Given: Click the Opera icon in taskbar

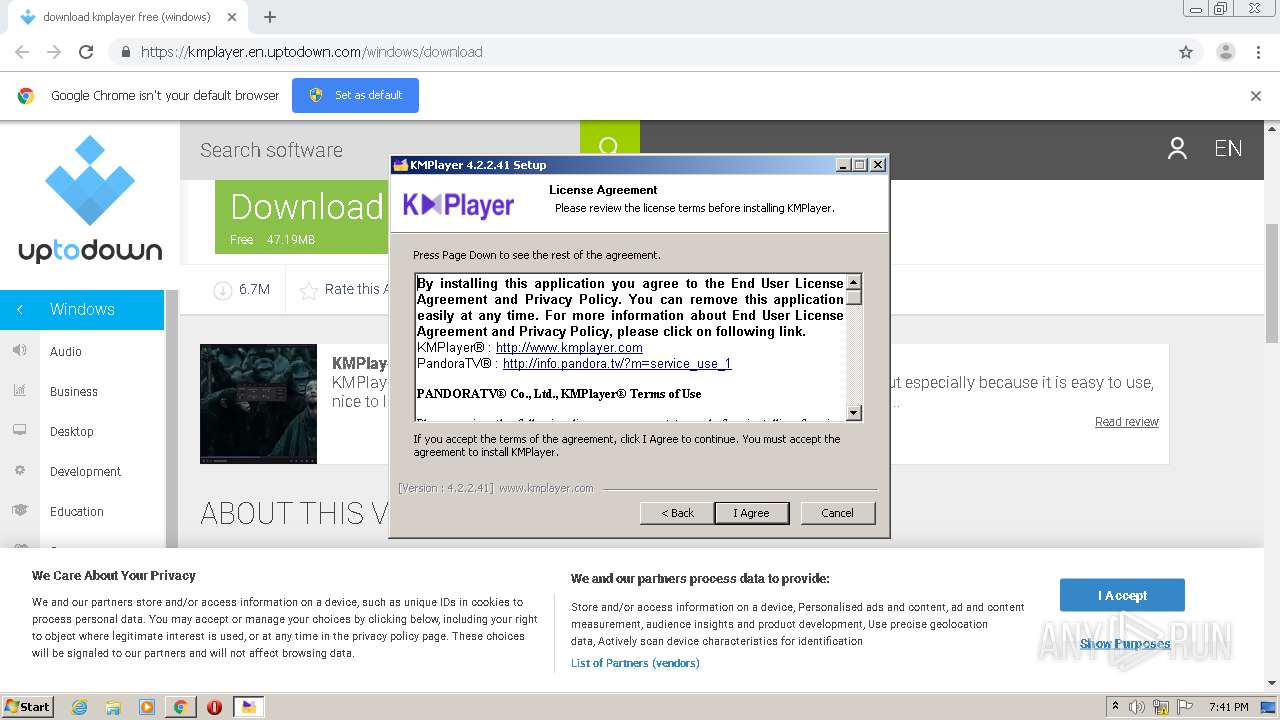Looking at the screenshot, I should click(214, 707).
